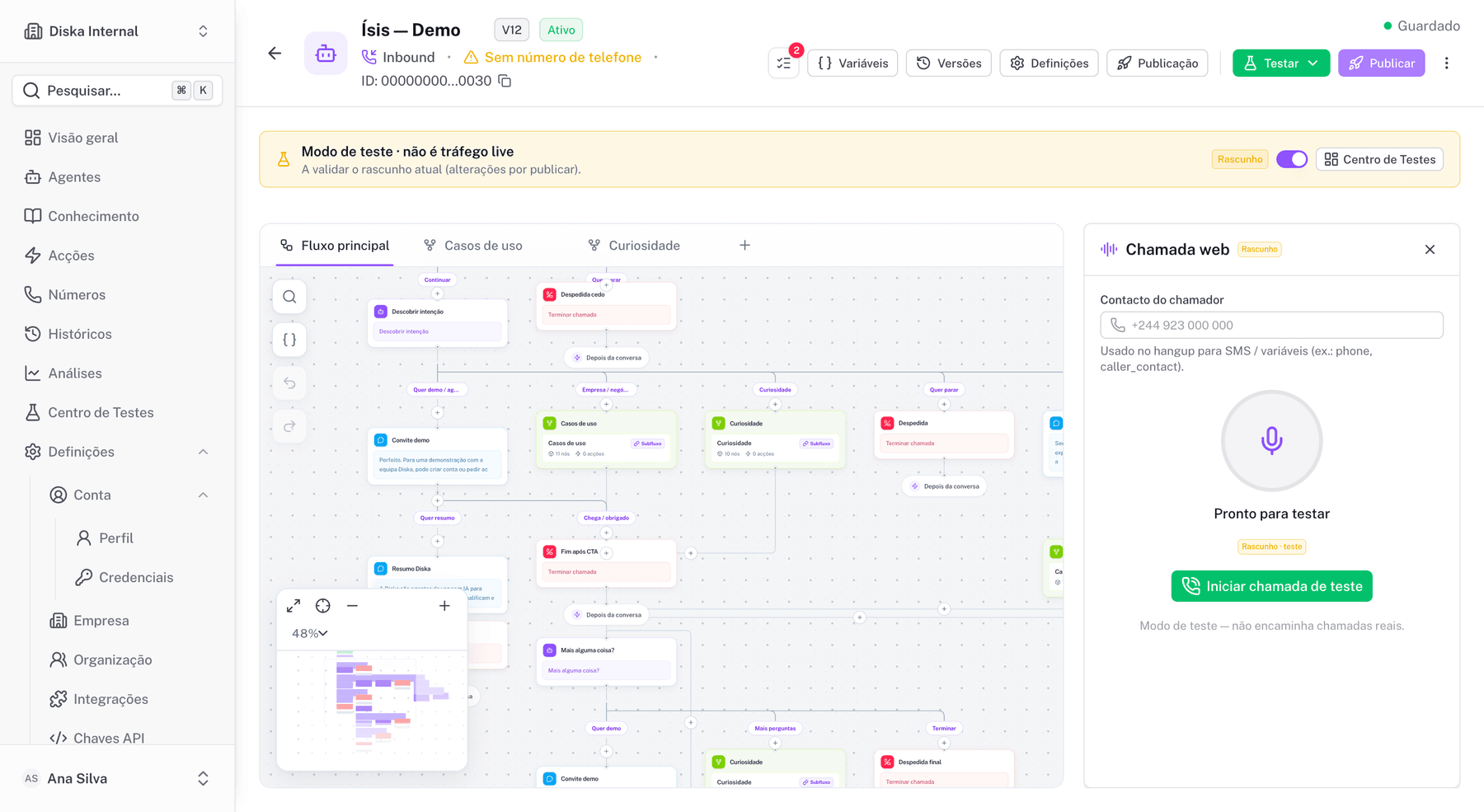The width and height of the screenshot is (1484, 812).
Task: Click the Pesquisar search field
Action: click(117, 91)
